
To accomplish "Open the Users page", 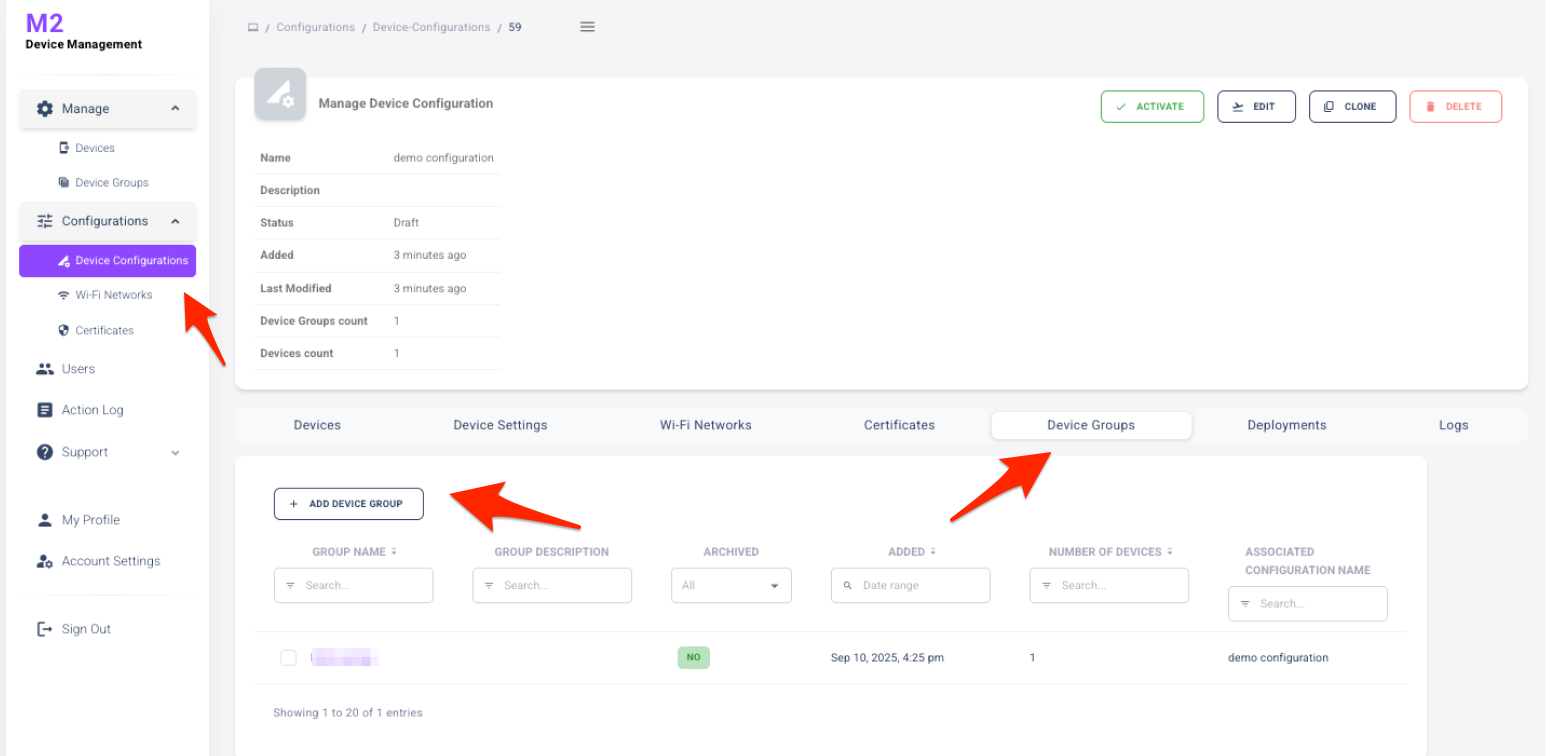I will click(x=78, y=369).
